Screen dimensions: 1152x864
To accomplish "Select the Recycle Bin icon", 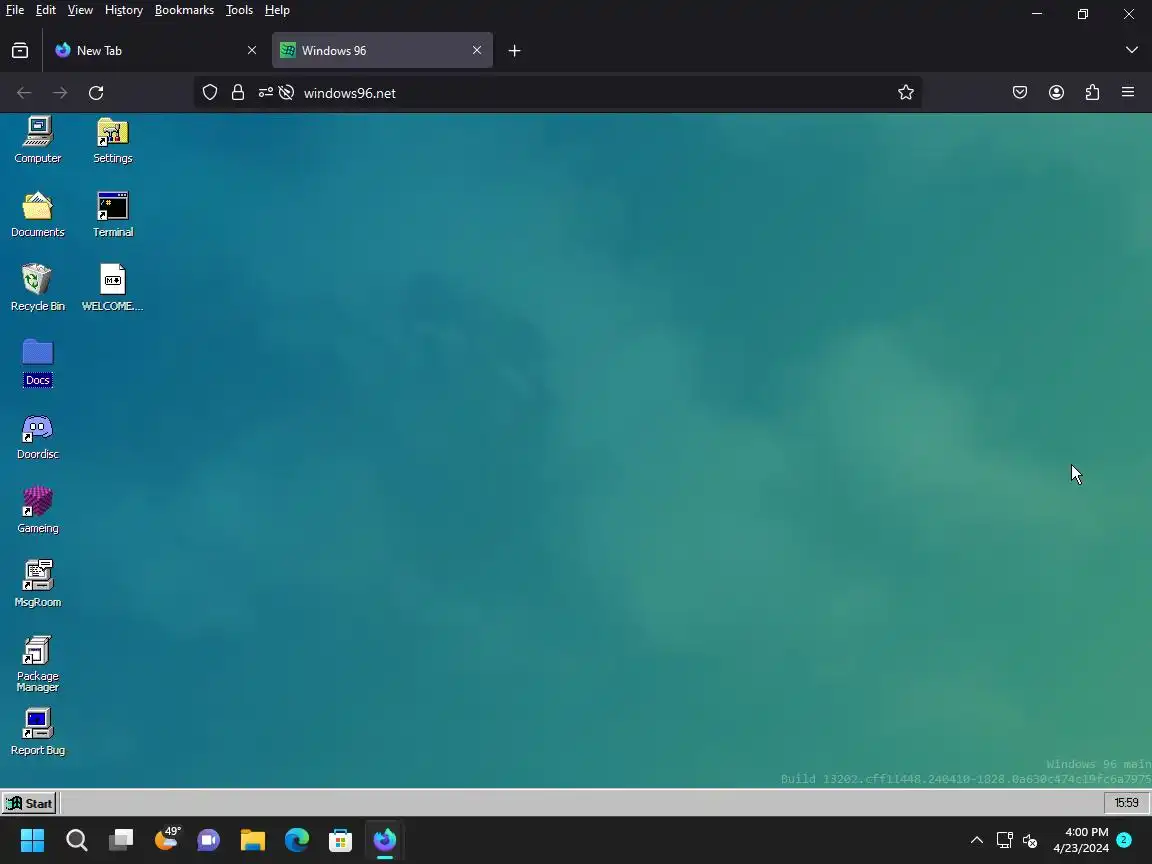I will click(37, 288).
